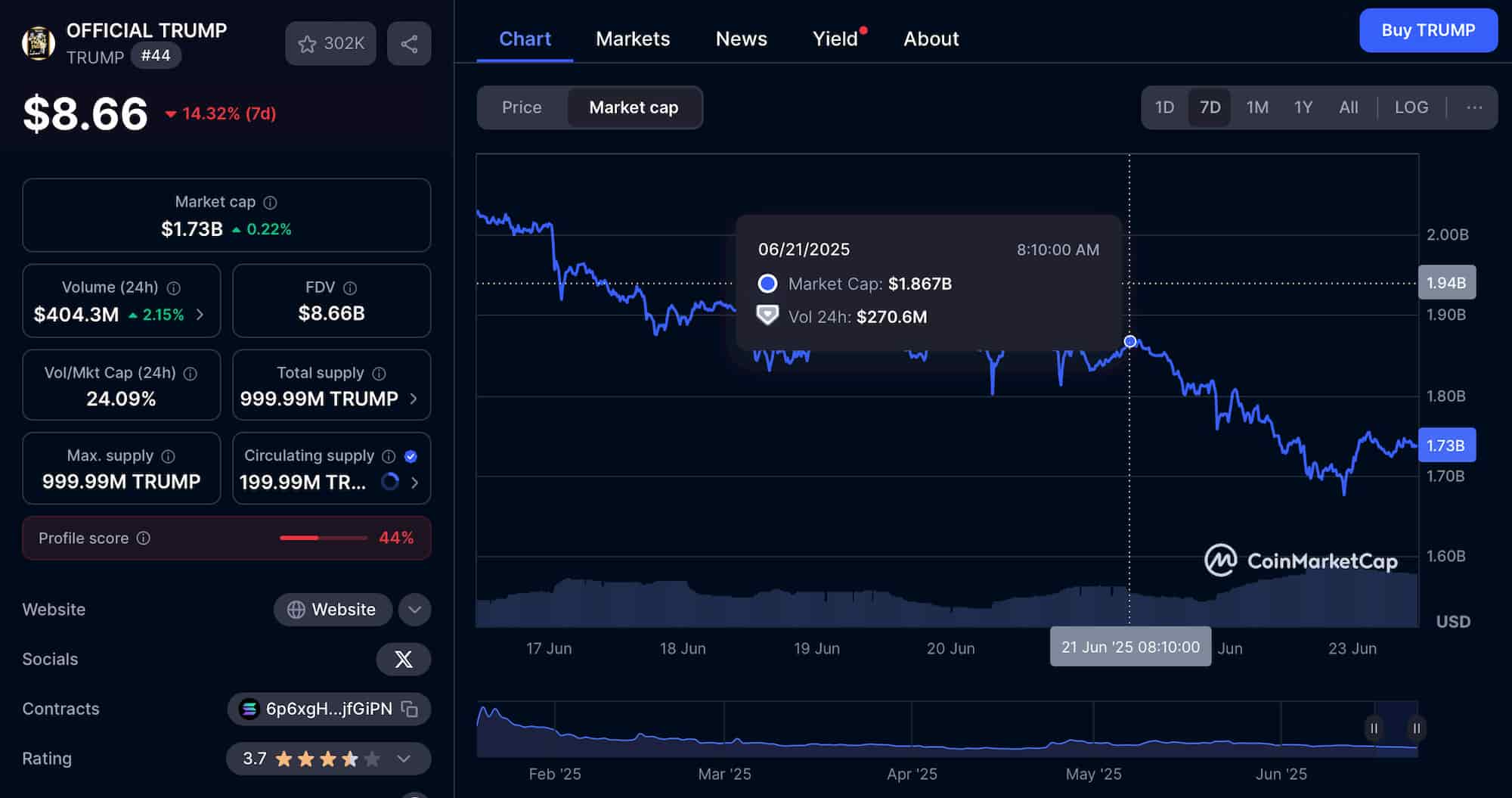1512x798 pixels.
Task: Open the Yield tab
Action: pos(835,39)
